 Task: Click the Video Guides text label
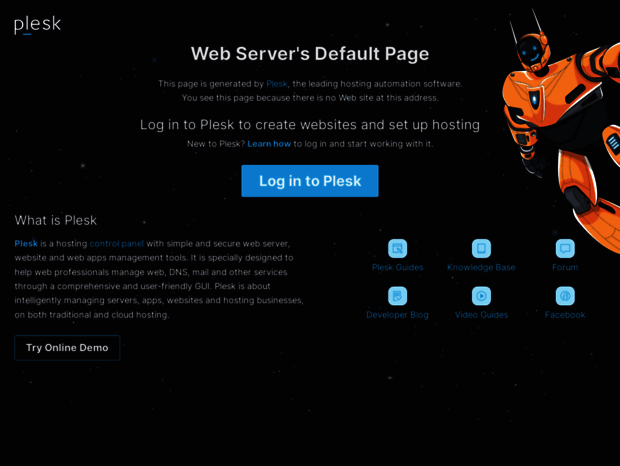pos(481,315)
